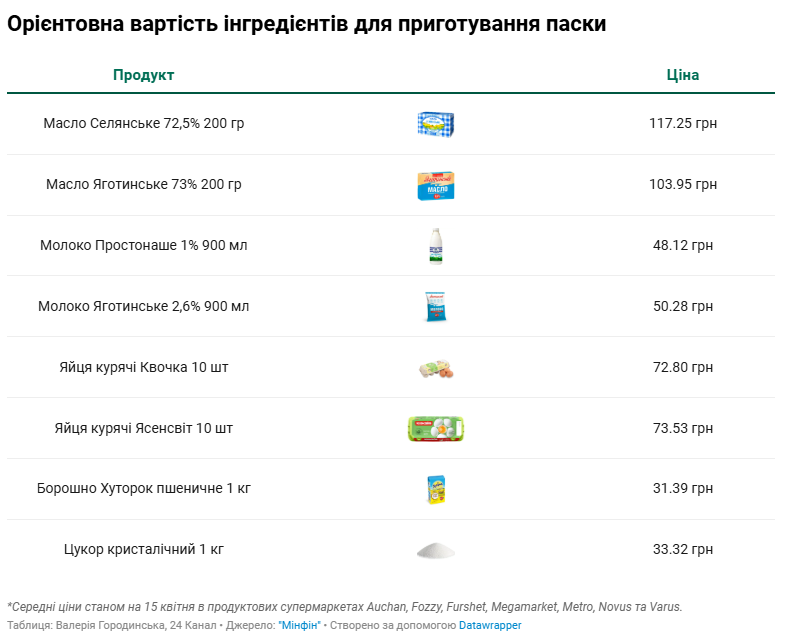Click the Продукт column header

coord(143,75)
